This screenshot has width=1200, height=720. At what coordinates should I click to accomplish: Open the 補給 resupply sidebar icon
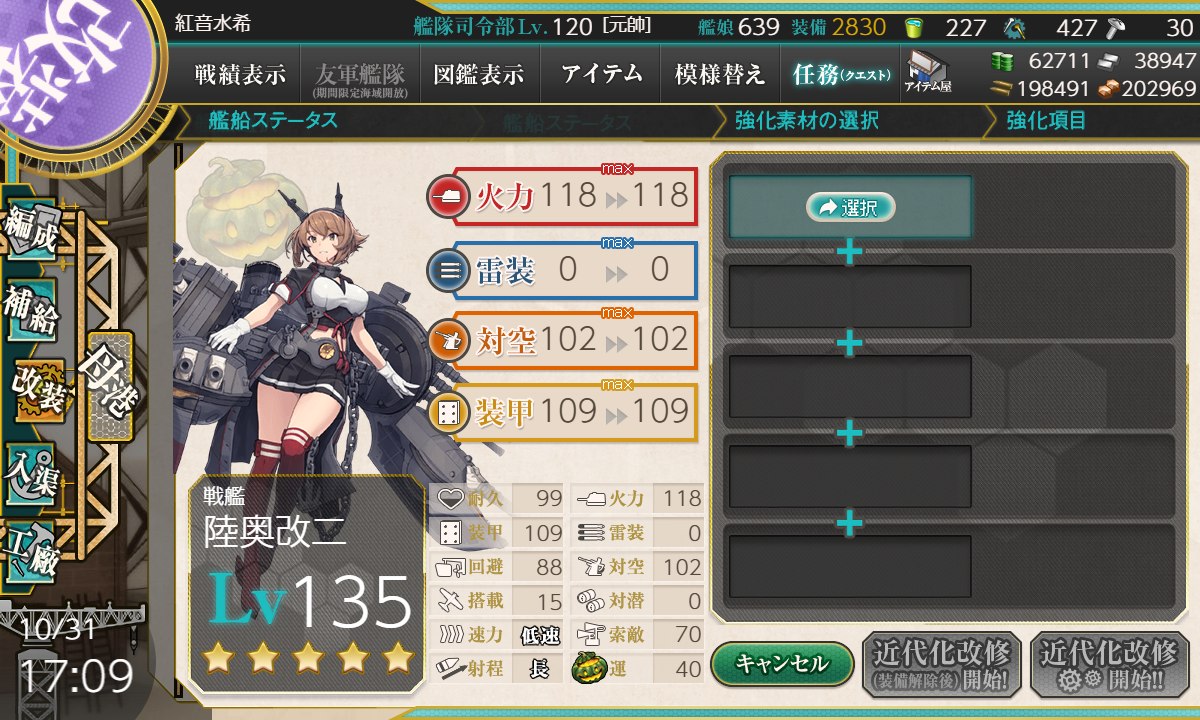30,313
